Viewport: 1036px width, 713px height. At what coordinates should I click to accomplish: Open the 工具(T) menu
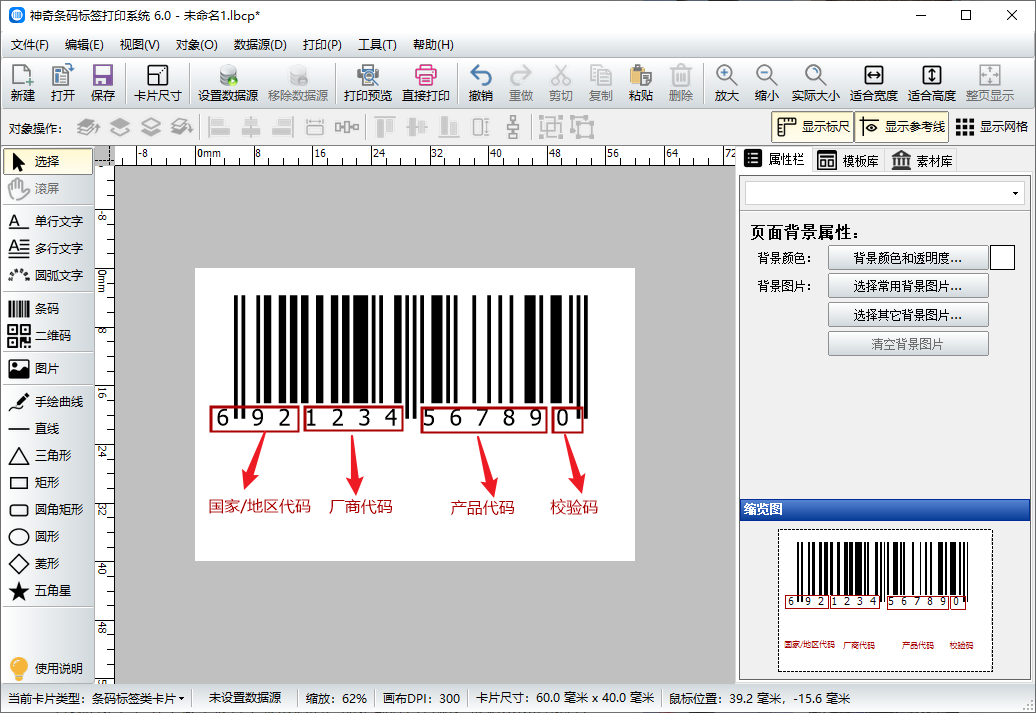point(377,45)
